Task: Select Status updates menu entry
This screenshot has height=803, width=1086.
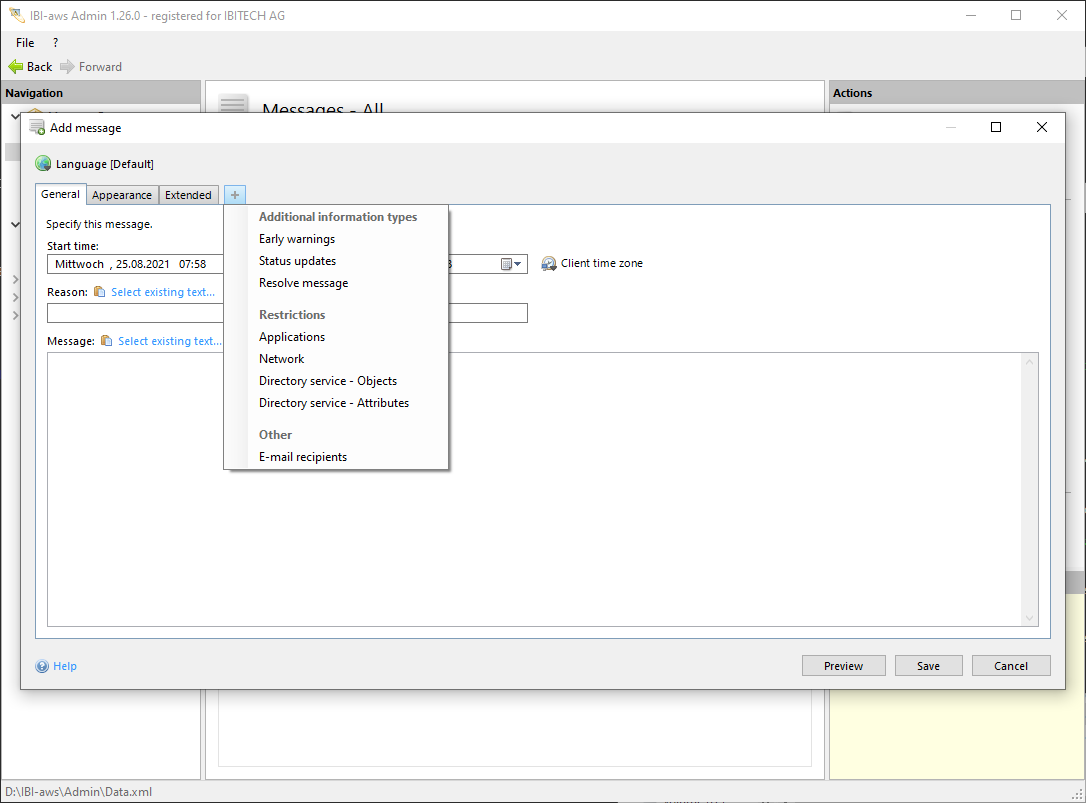Action: click(297, 261)
